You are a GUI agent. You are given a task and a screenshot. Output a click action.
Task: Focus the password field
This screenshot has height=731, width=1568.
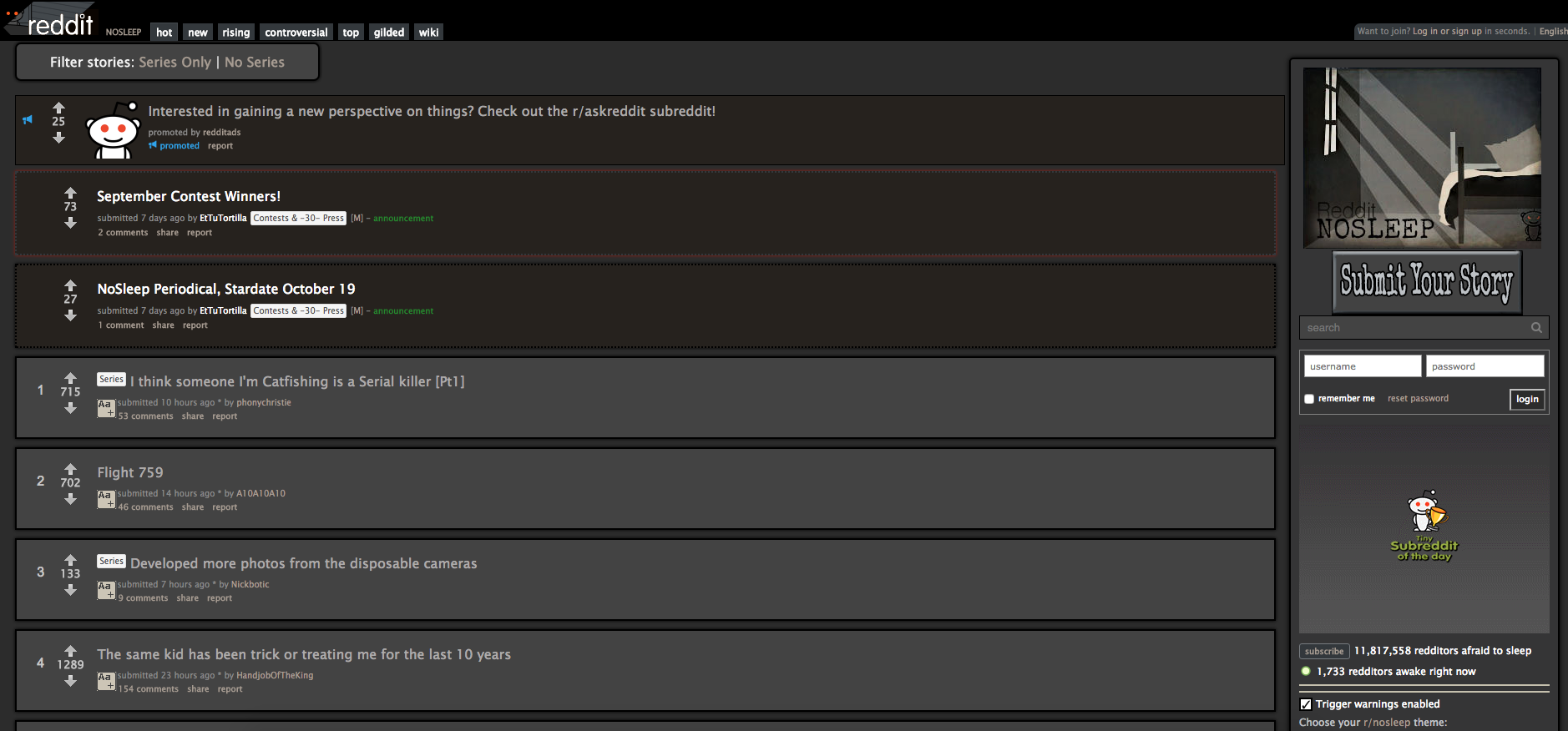point(1485,366)
